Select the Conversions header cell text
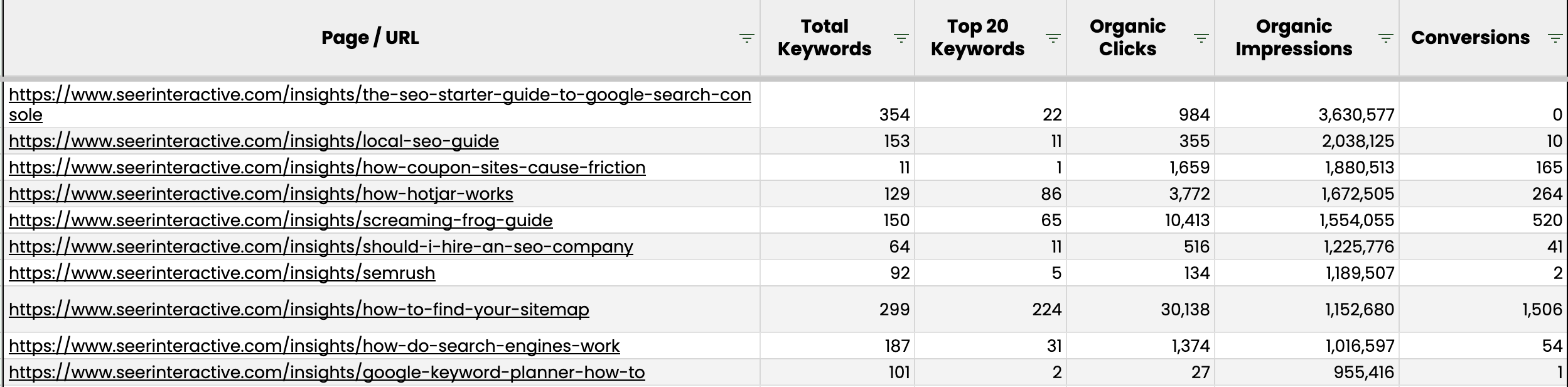Image resolution: width=1568 pixels, height=387 pixels. tap(1469, 38)
